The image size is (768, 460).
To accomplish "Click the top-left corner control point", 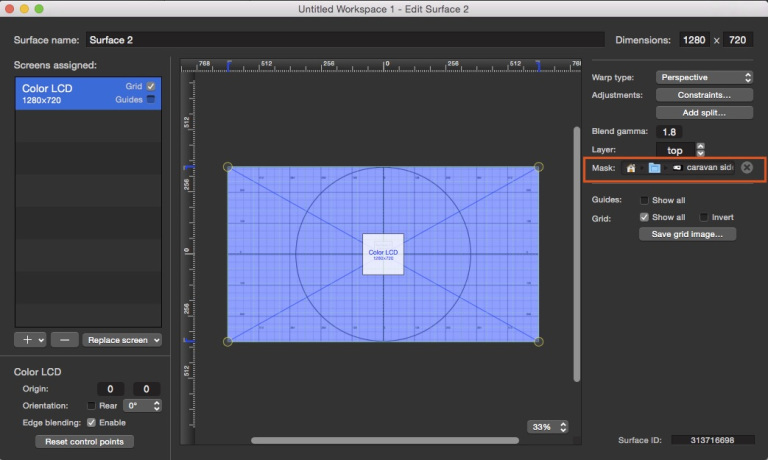I will [x=228, y=167].
